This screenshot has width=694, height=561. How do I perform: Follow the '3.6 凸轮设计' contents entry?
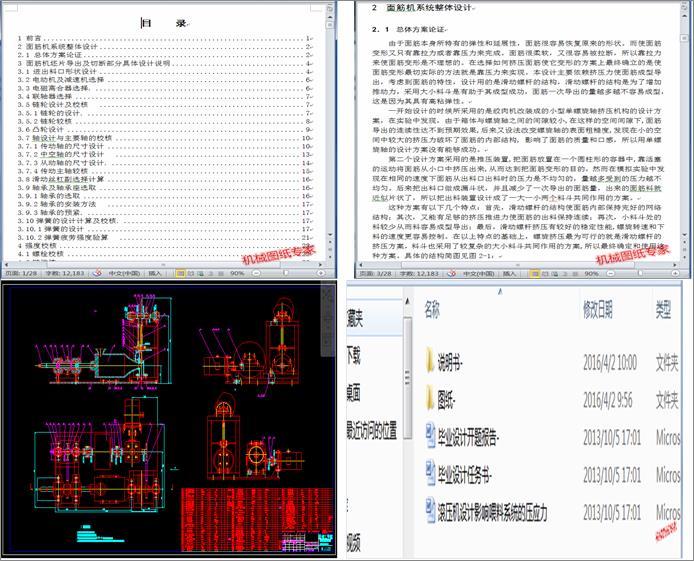coord(166,129)
